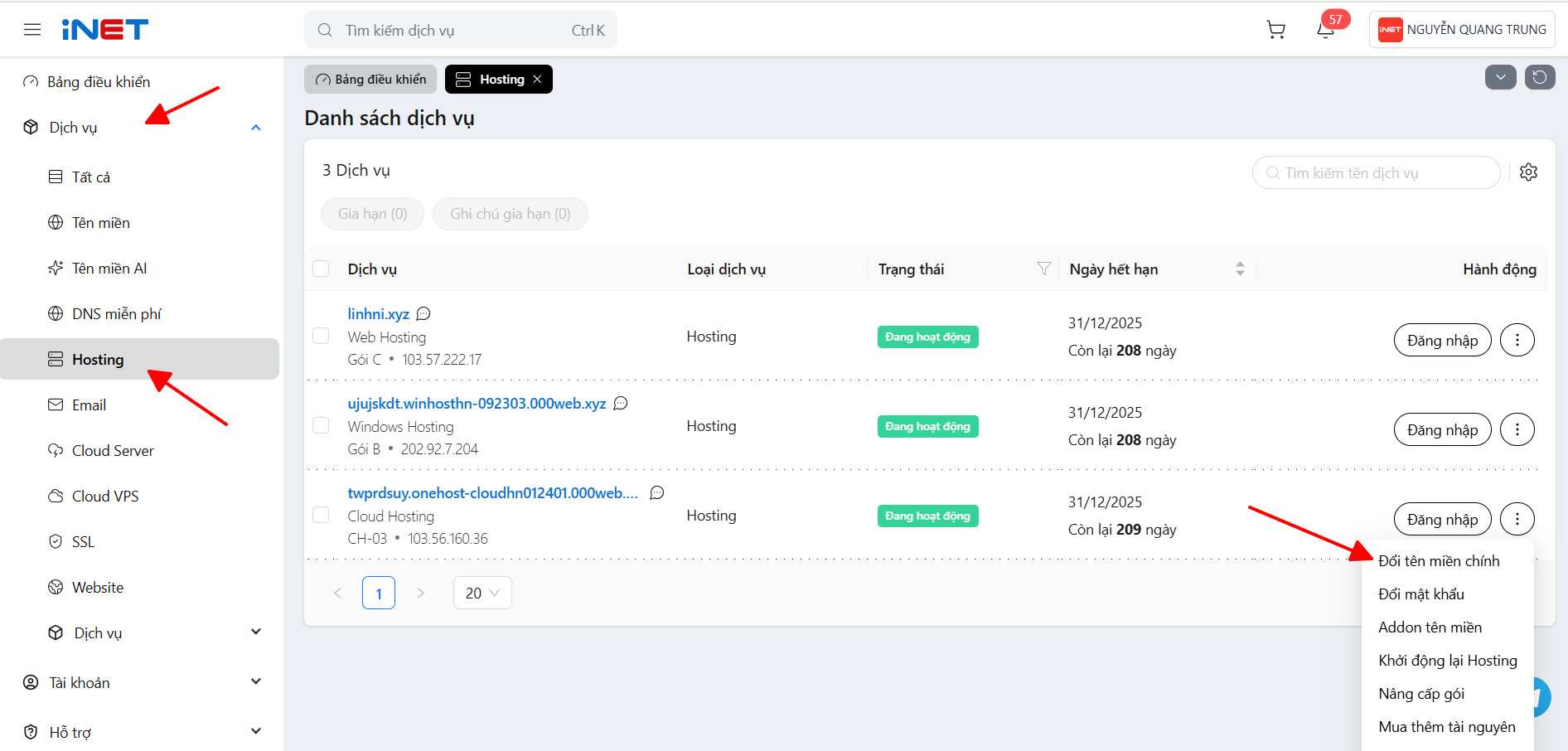Image resolution: width=1568 pixels, height=751 pixels.
Task: Expand the Tài khoản section
Action: pos(256,681)
